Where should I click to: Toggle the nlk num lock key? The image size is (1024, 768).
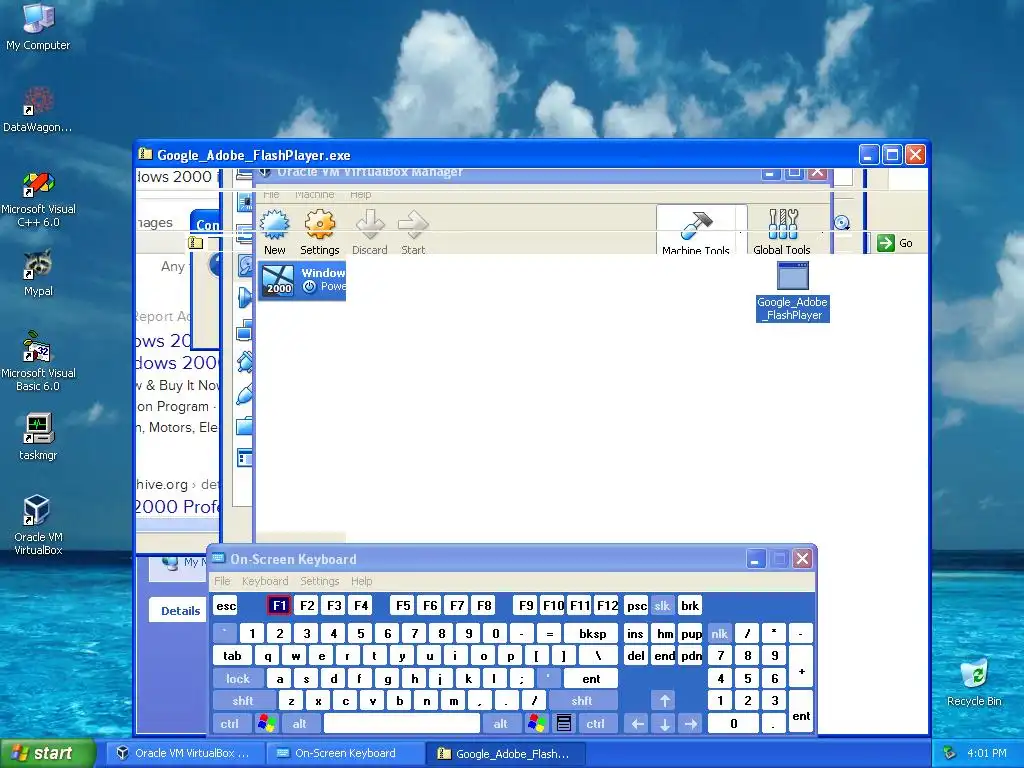[720, 633]
